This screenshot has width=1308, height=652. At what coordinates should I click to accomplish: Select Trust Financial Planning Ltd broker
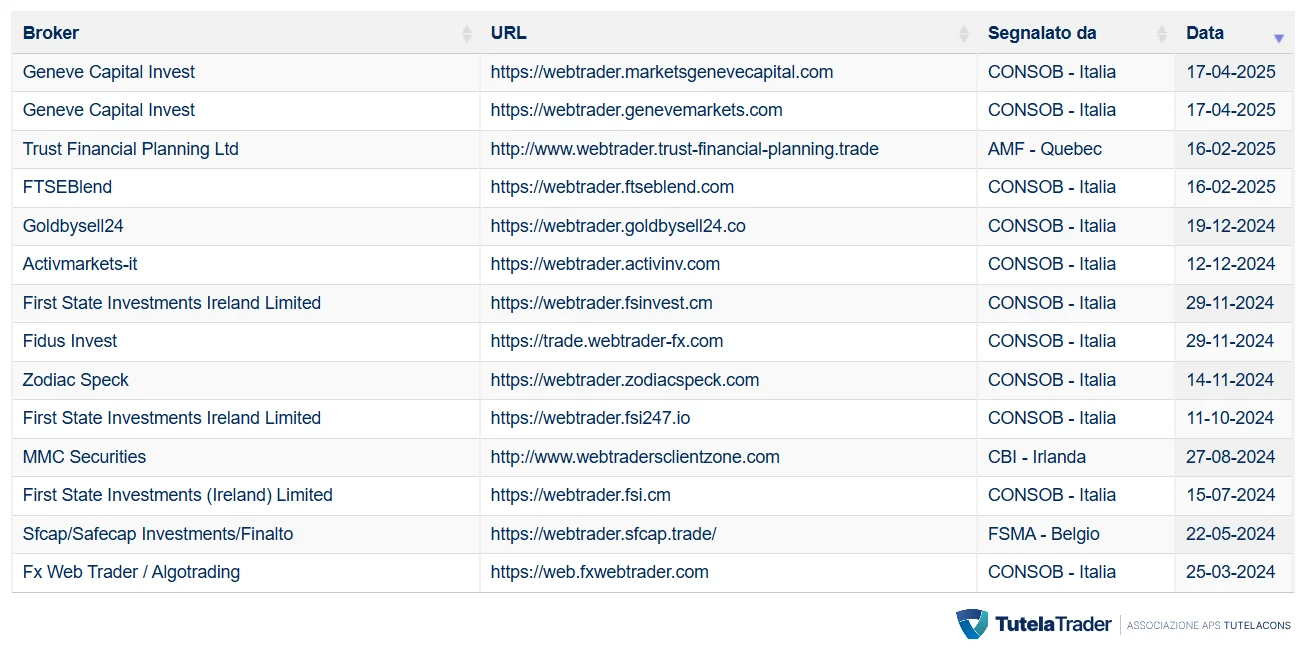[x=131, y=149]
